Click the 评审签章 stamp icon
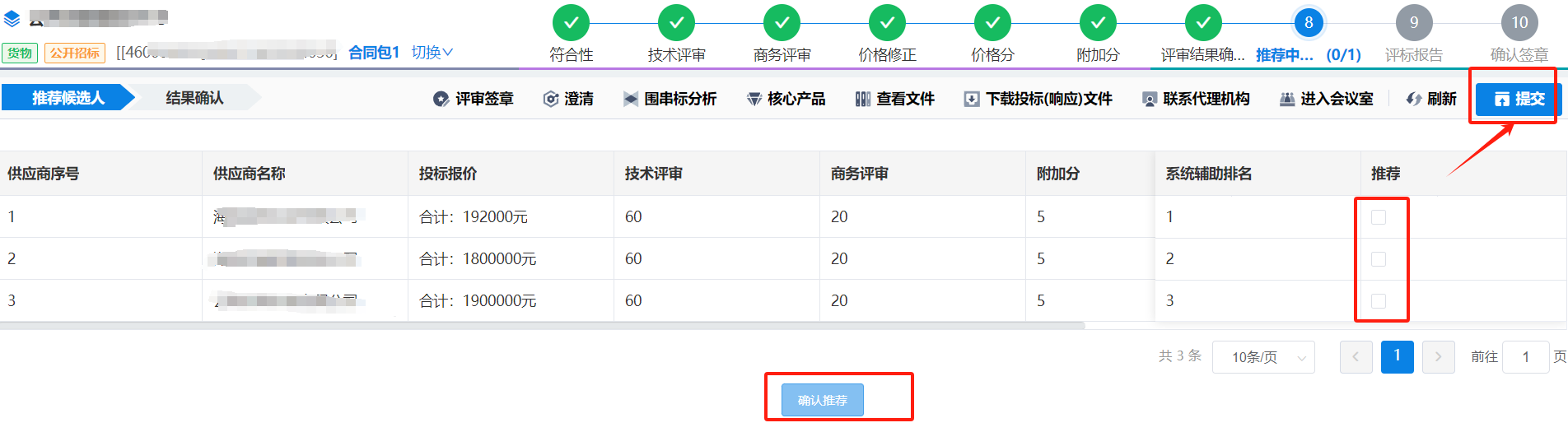The width and height of the screenshot is (1568, 446). point(441,99)
